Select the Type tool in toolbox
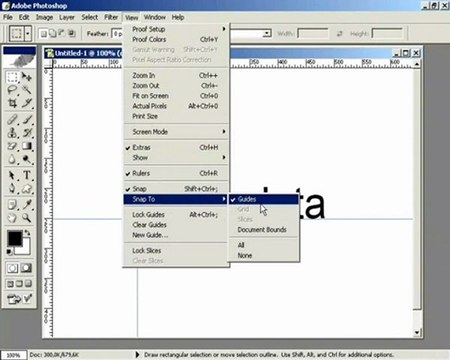 (x=27, y=175)
